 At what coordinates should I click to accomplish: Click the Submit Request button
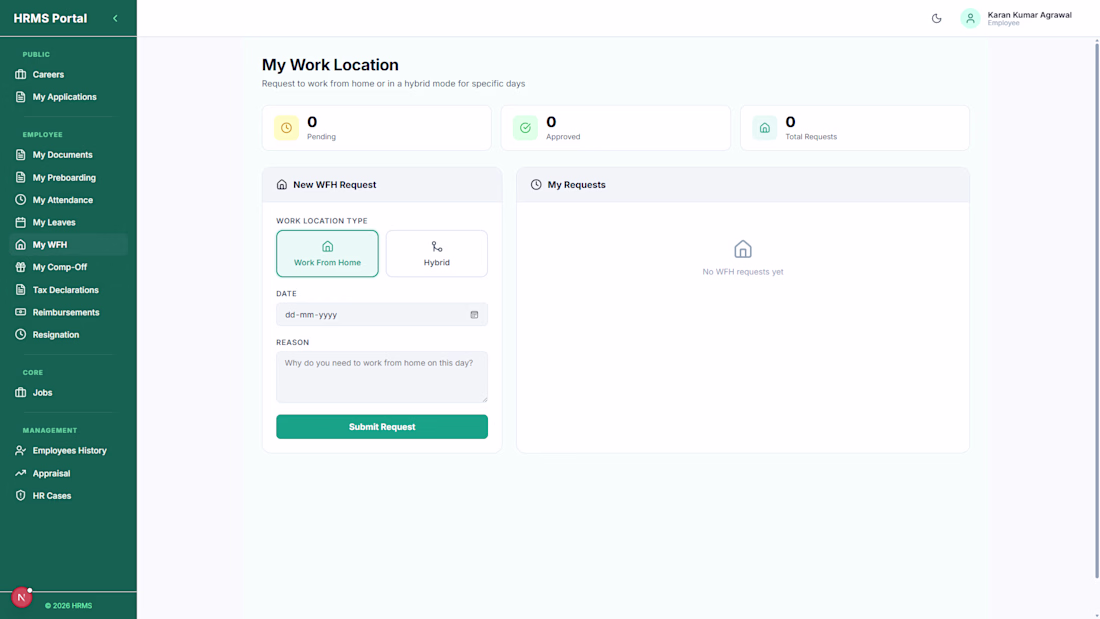point(382,427)
